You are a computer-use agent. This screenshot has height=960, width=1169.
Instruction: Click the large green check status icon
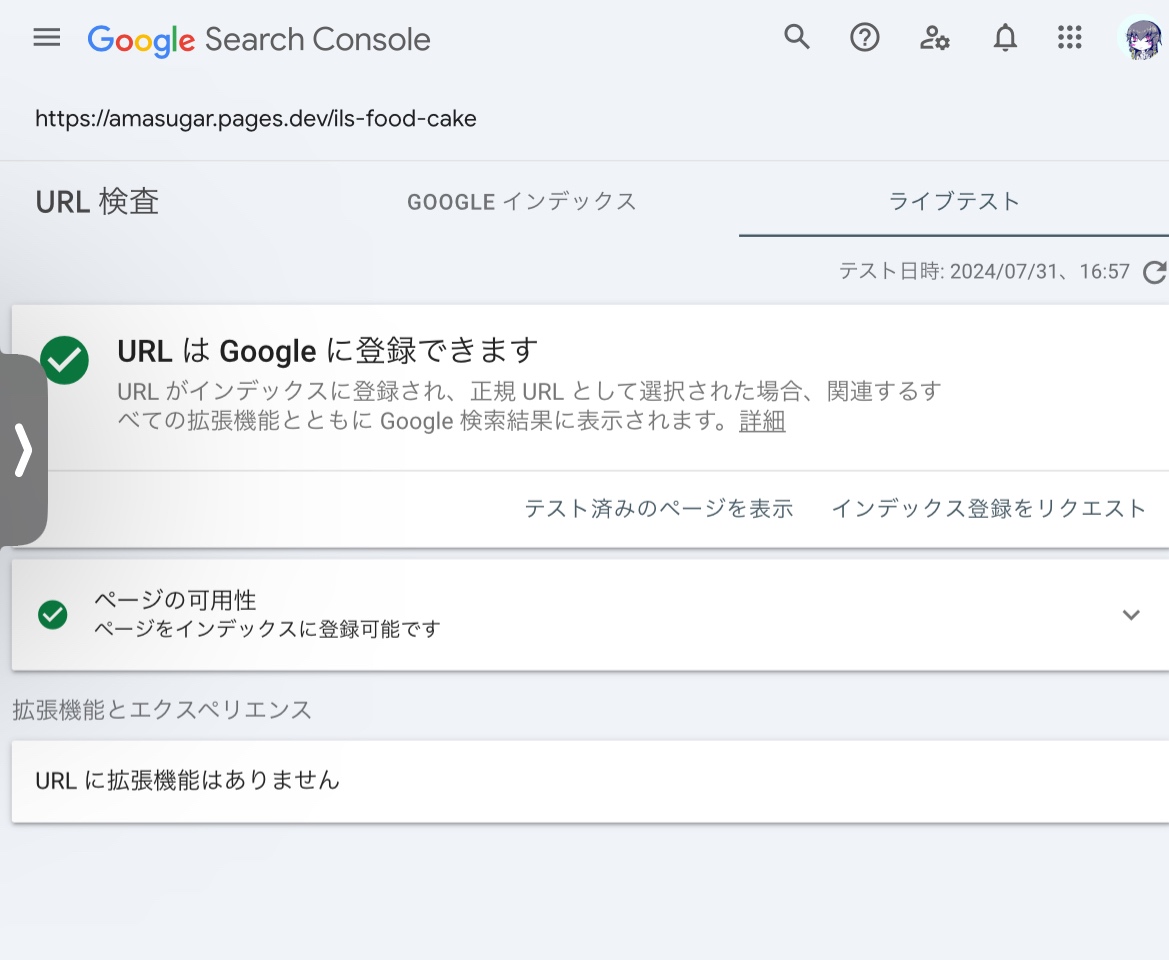(x=65, y=360)
